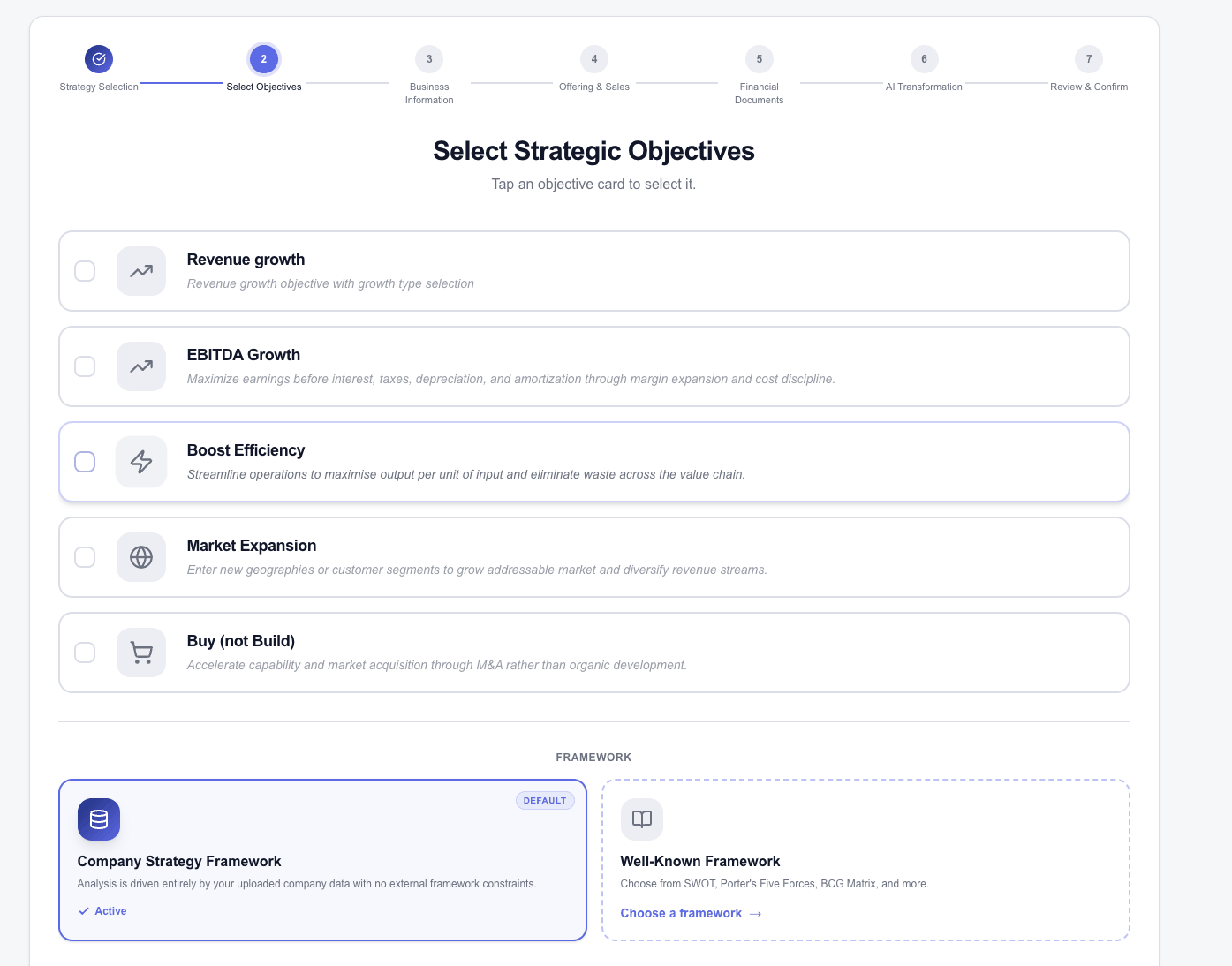This screenshot has height=966, width=1232.
Task: Click the Well-Known Framework open book icon
Action: tap(642, 819)
